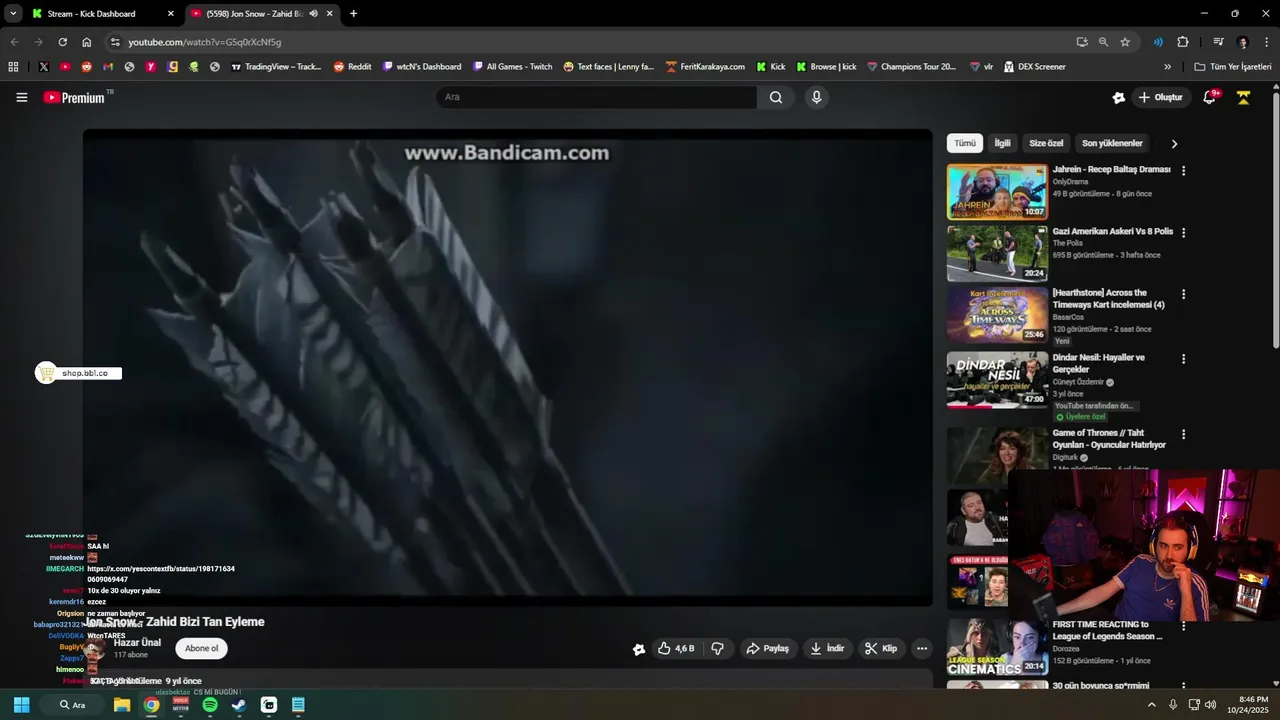The width and height of the screenshot is (1280, 720).
Task: Open File Explorer from the taskbar
Action: tap(122, 705)
